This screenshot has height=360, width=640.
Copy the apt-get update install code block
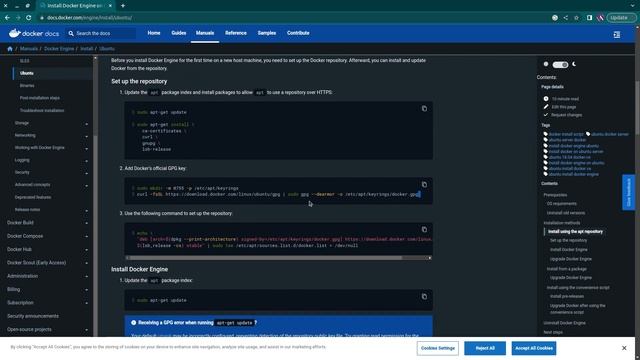point(424,109)
